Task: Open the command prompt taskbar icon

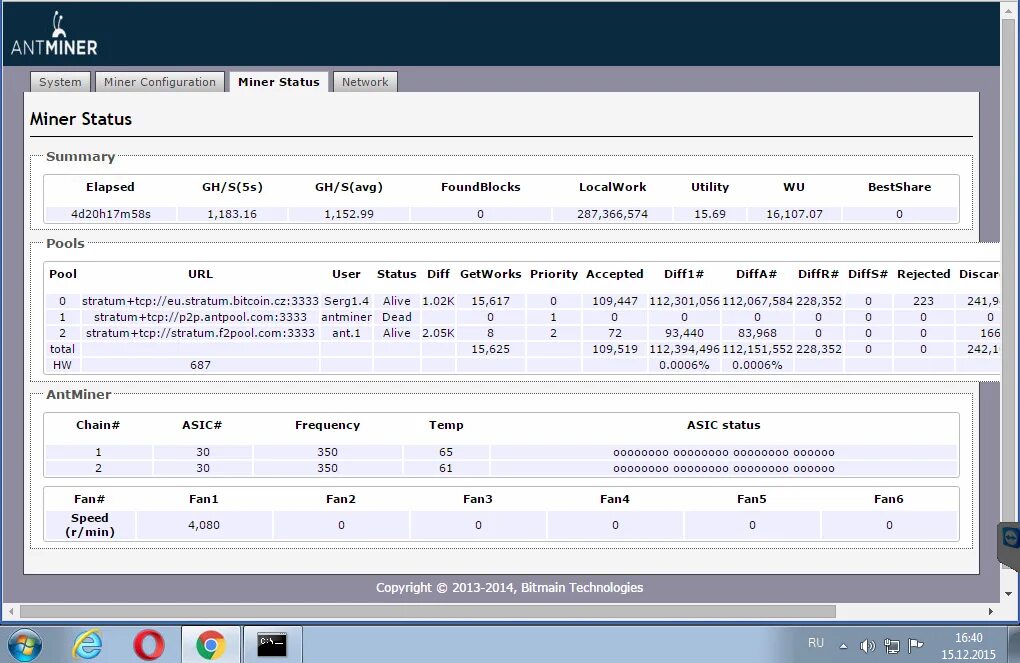Action: tap(272, 644)
